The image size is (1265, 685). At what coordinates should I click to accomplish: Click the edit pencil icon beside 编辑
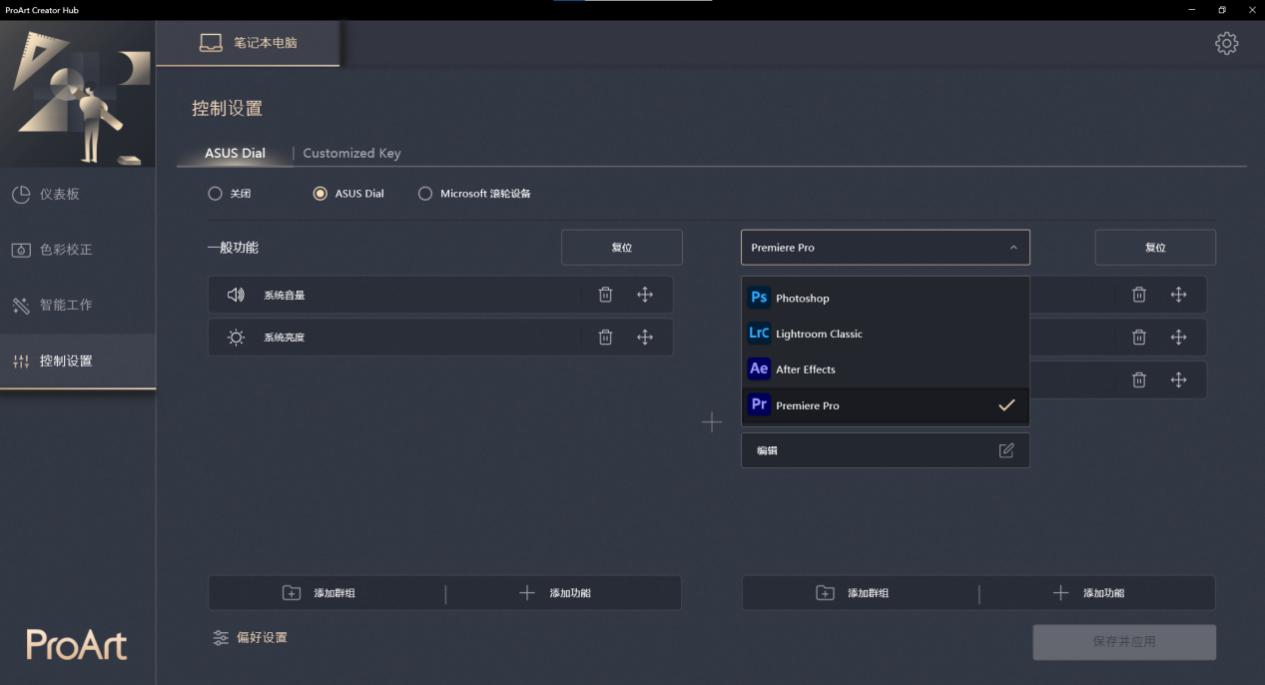(1006, 451)
